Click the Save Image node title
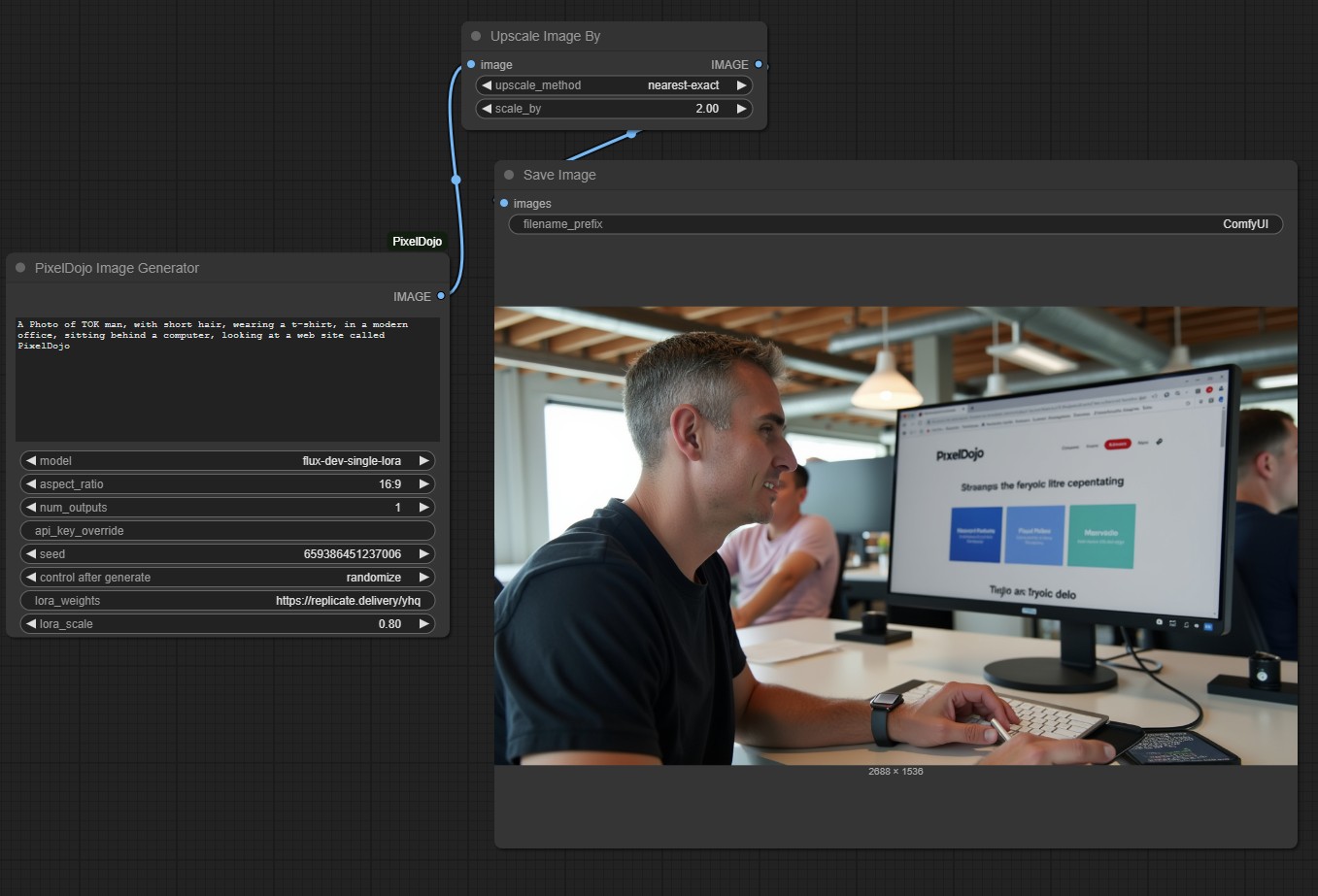 tap(559, 175)
